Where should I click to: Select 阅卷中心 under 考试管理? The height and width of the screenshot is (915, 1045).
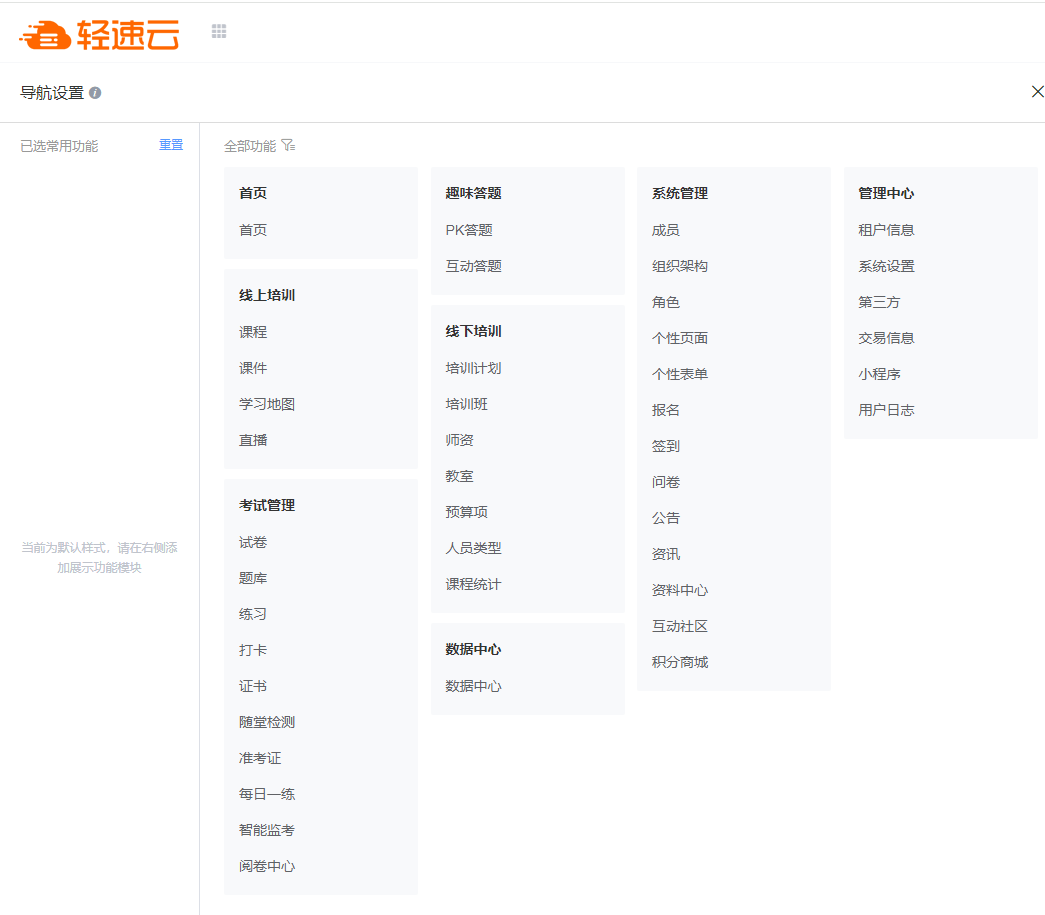click(267, 866)
